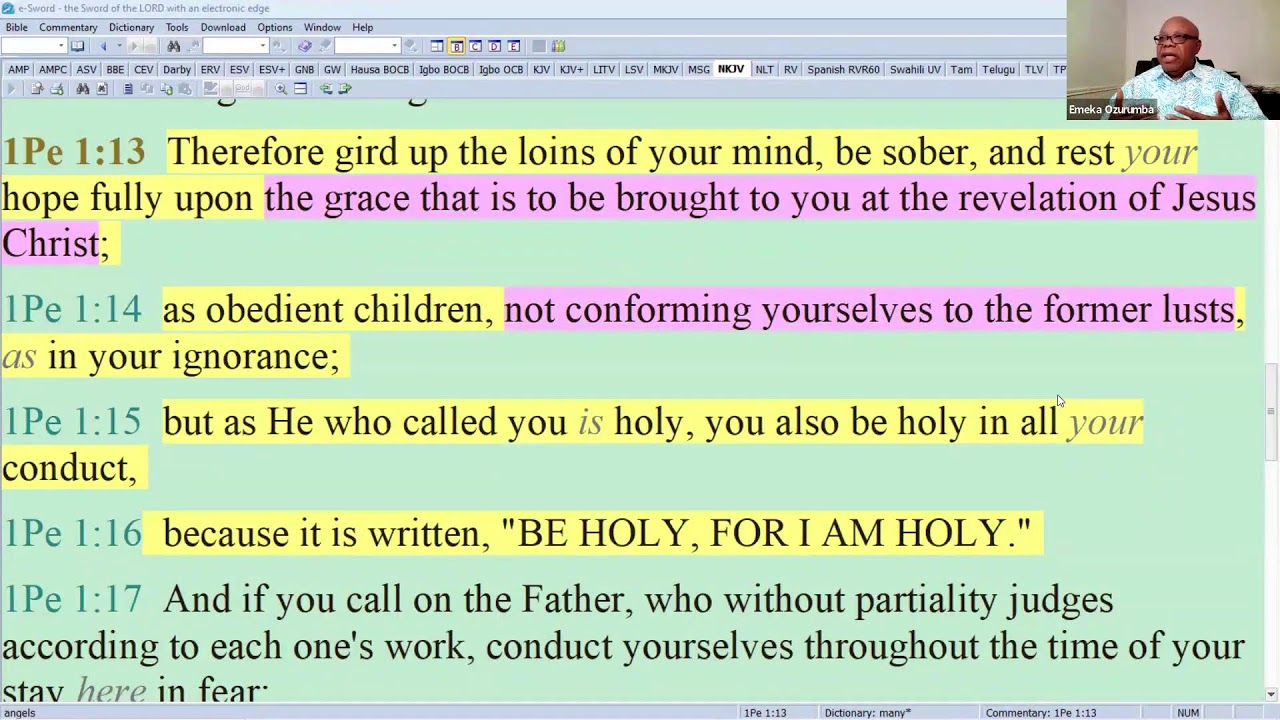Open the Download menu
1280x720 pixels.
click(223, 27)
